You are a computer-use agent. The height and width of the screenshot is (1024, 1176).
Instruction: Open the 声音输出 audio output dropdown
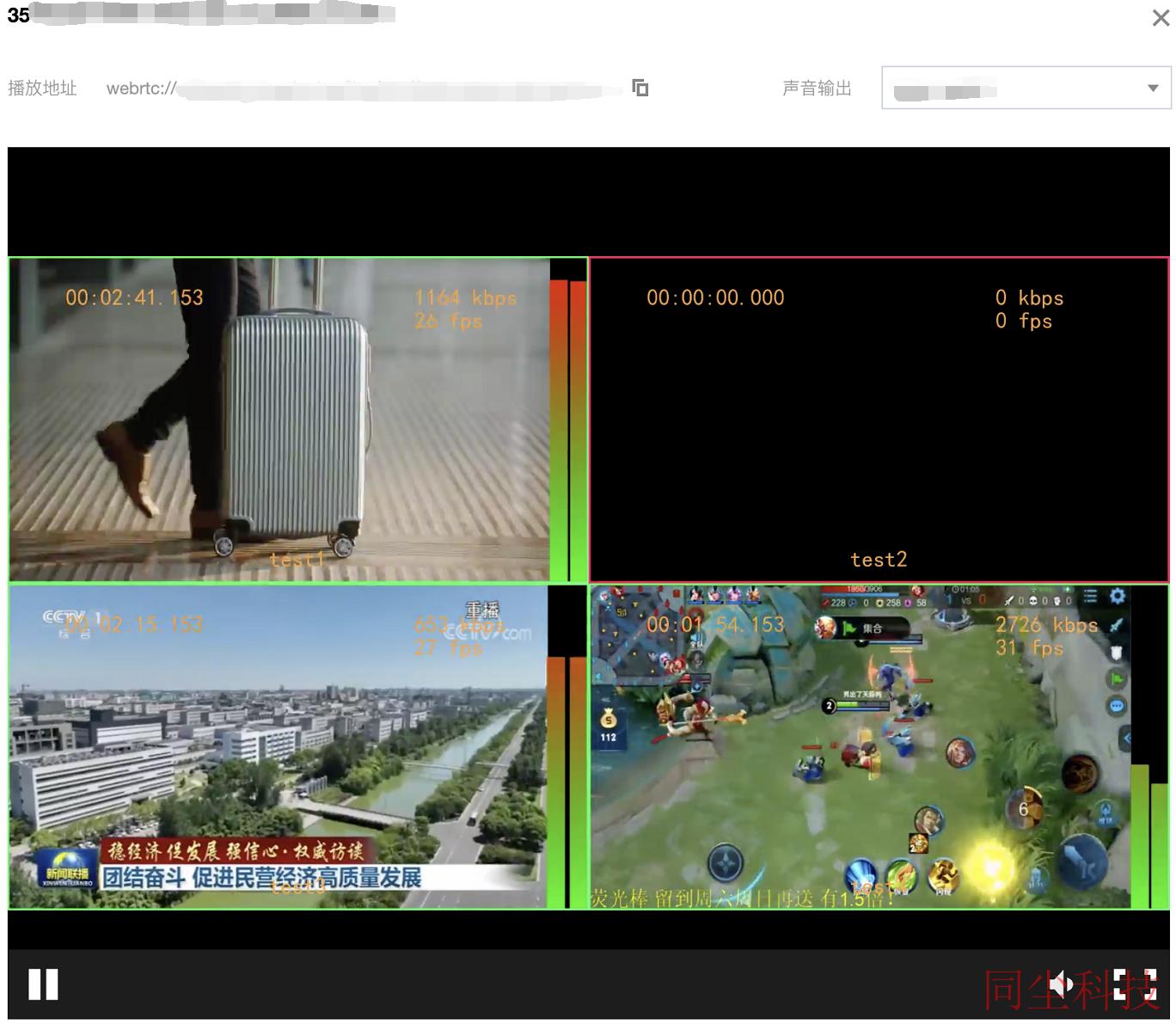click(1026, 88)
